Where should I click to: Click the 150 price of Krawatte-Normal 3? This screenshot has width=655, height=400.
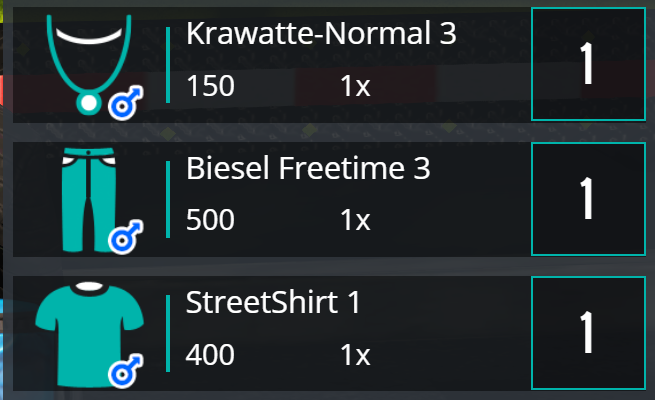[211, 86]
